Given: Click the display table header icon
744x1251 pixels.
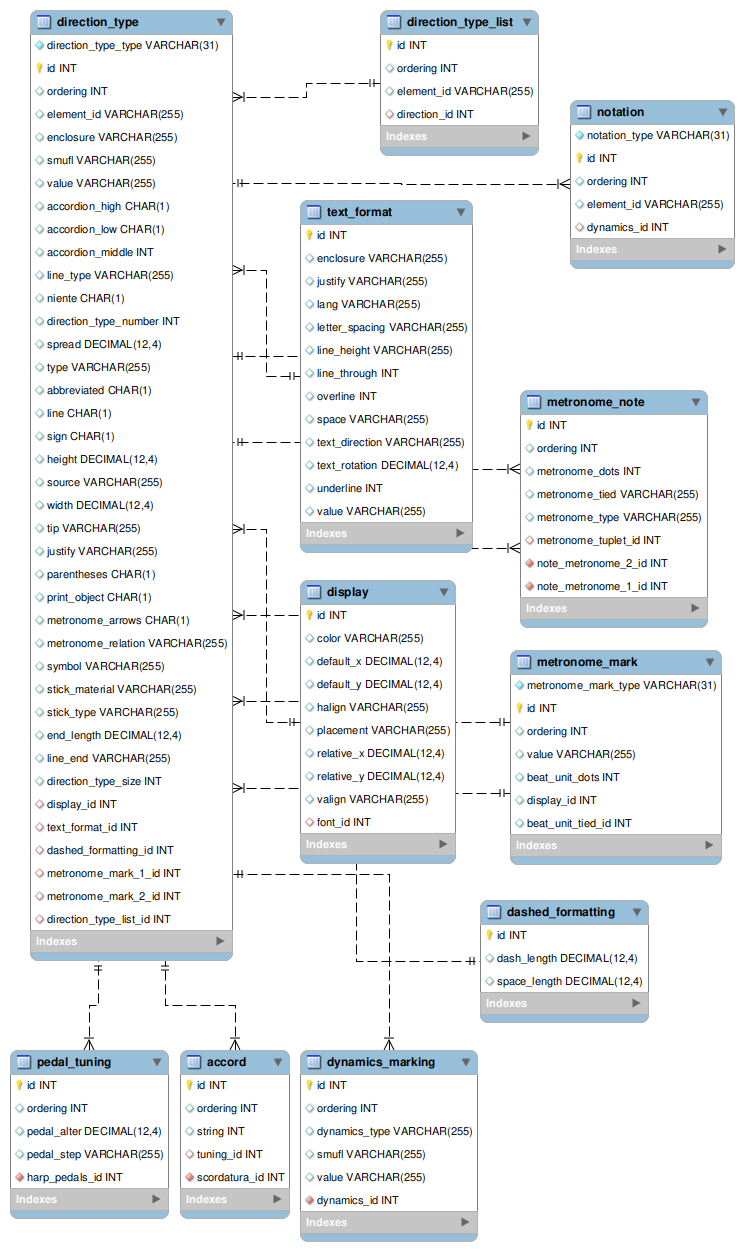Looking at the screenshot, I should (x=313, y=592).
